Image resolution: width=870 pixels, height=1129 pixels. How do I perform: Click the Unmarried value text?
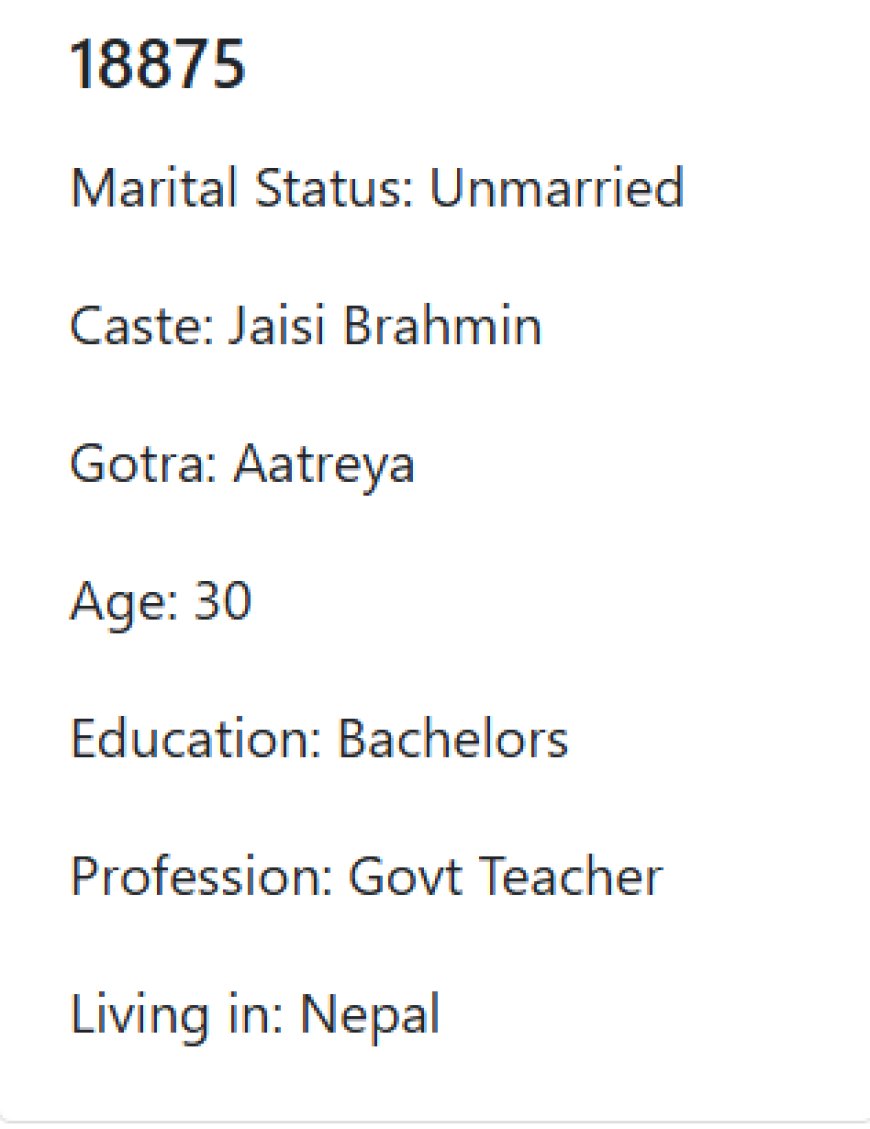click(x=557, y=188)
